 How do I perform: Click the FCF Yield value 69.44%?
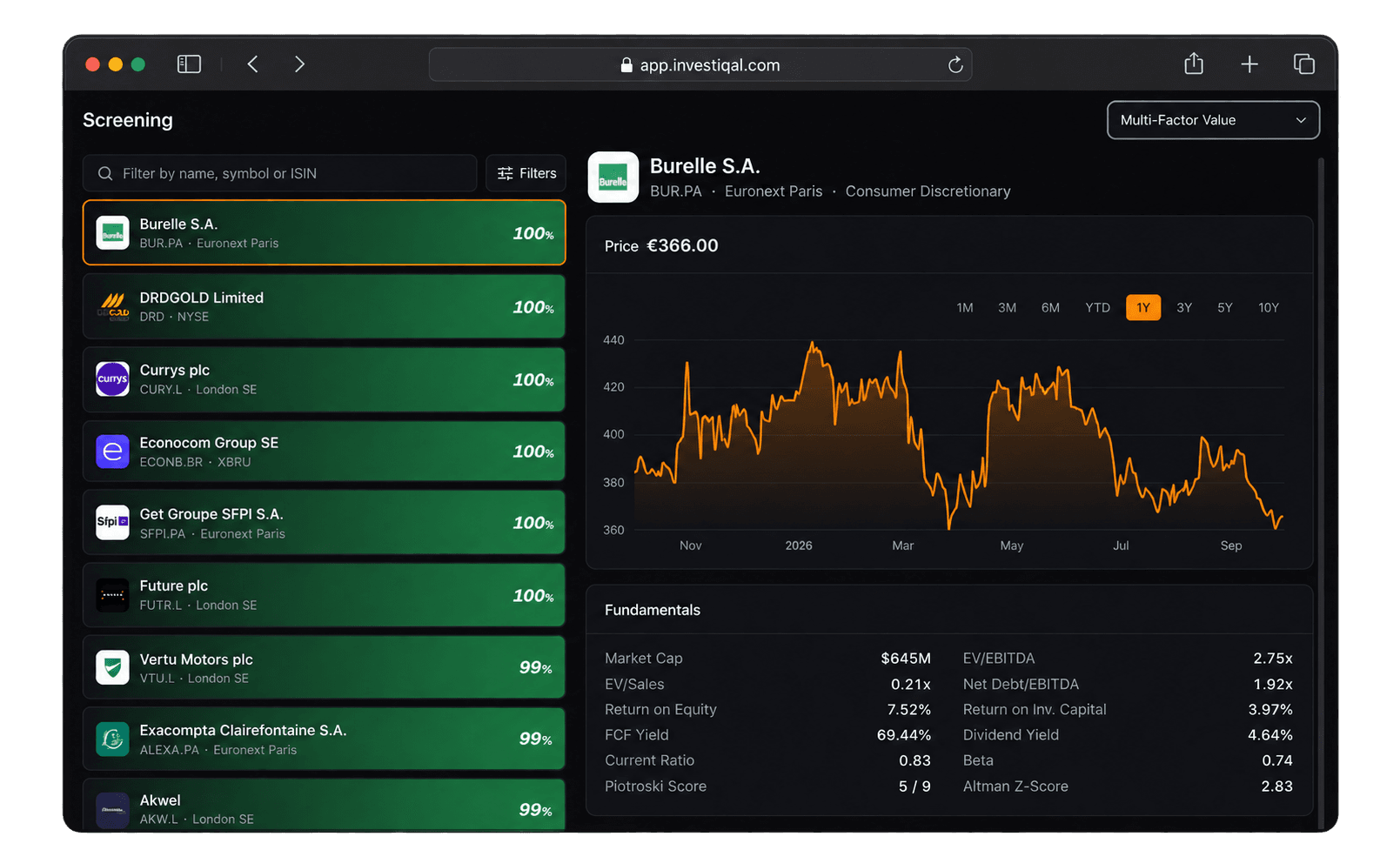(x=904, y=735)
